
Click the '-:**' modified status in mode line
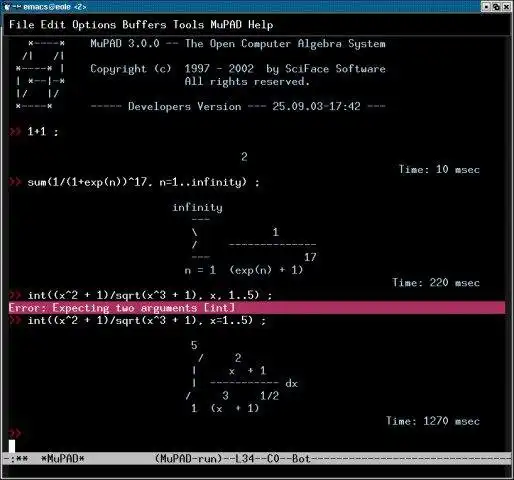point(15,459)
